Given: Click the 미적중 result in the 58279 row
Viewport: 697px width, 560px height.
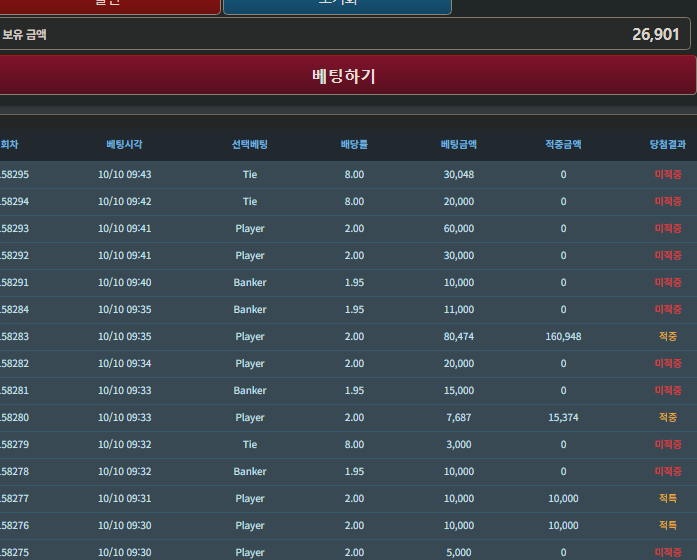Looking at the screenshot, I should pyautogui.click(x=668, y=444).
